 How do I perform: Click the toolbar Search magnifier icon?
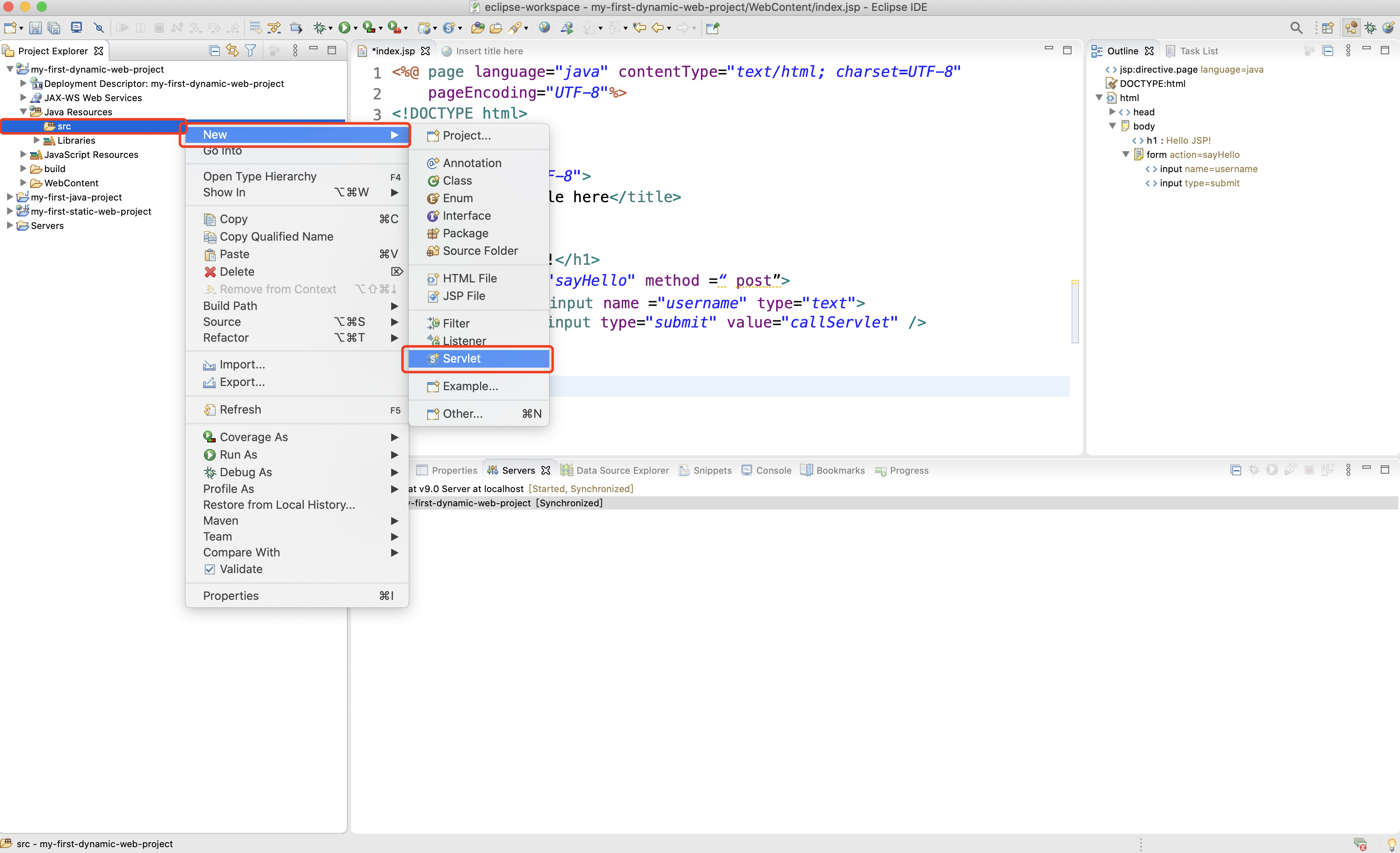tap(1296, 27)
